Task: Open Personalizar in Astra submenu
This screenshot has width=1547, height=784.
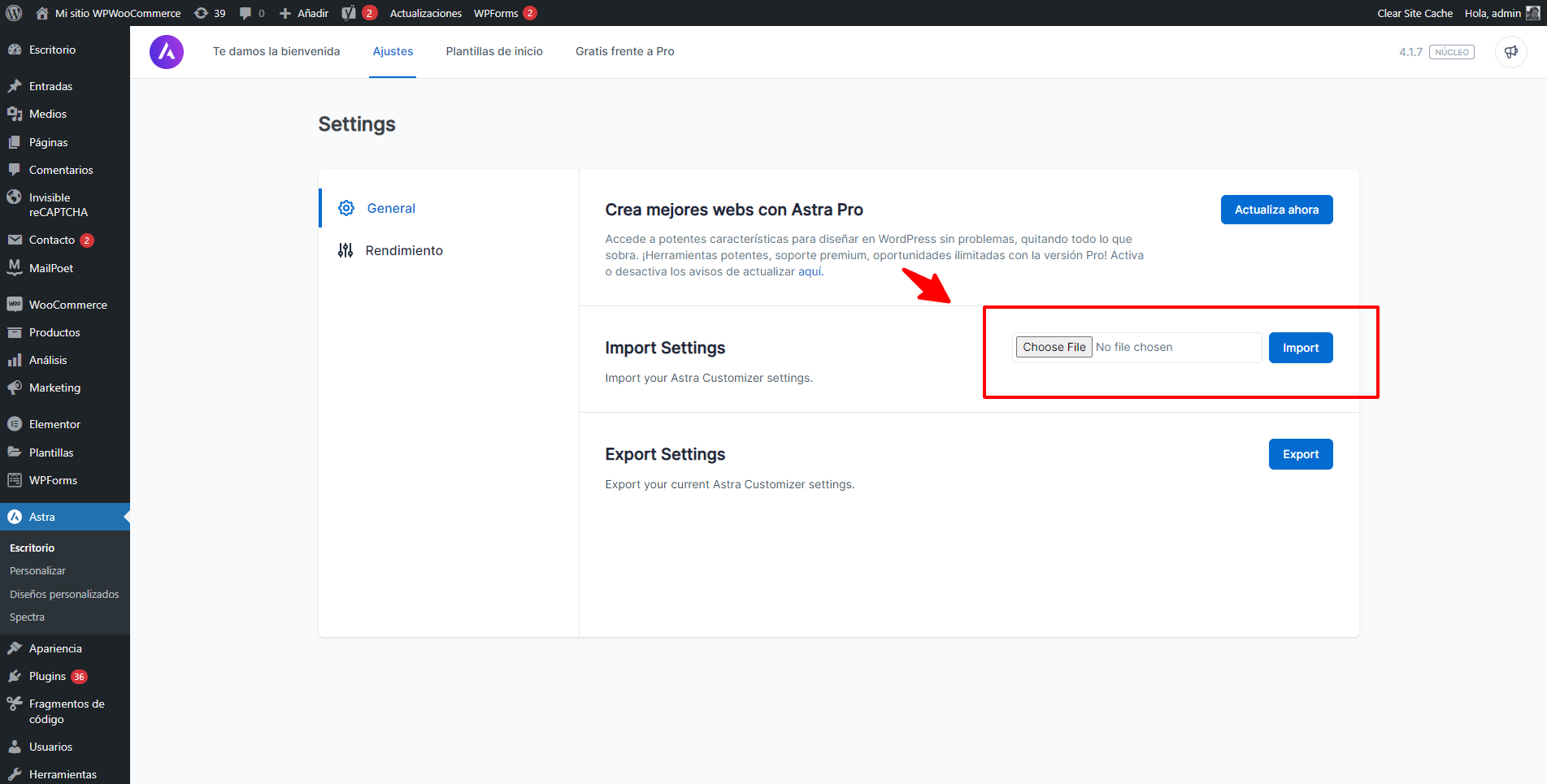Action: click(x=37, y=570)
